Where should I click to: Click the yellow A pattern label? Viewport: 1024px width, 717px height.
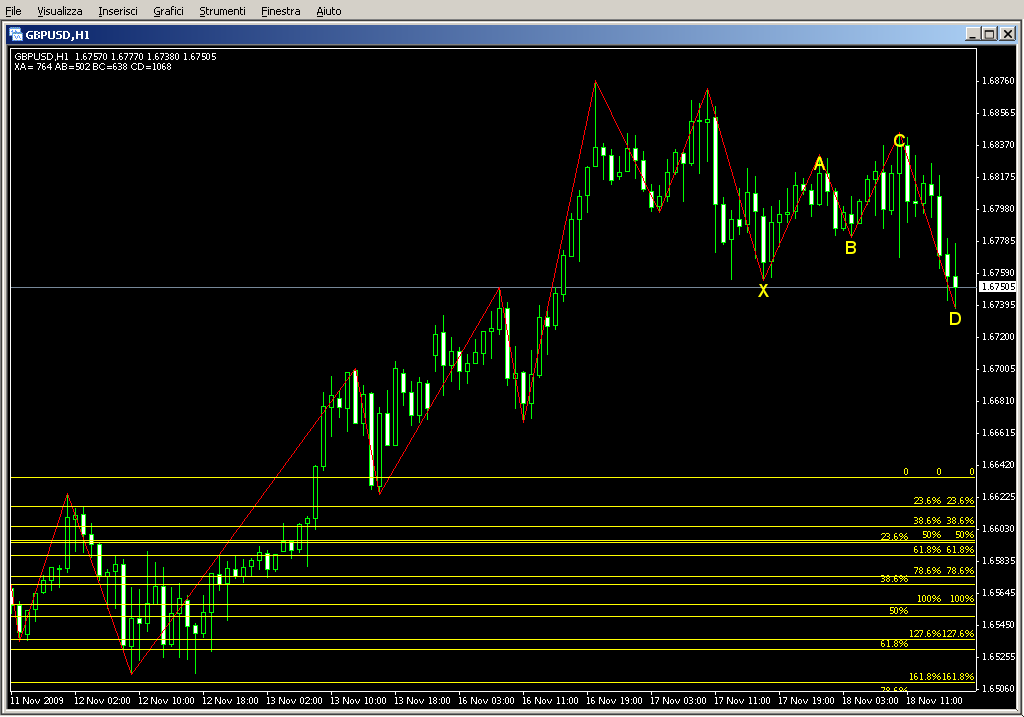[x=820, y=163]
